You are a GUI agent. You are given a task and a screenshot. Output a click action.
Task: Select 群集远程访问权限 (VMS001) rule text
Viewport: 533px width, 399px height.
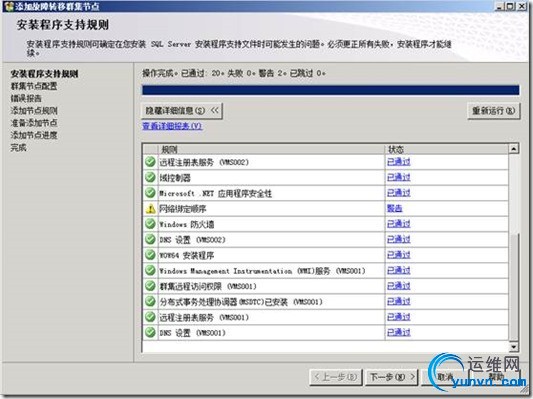point(208,286)
